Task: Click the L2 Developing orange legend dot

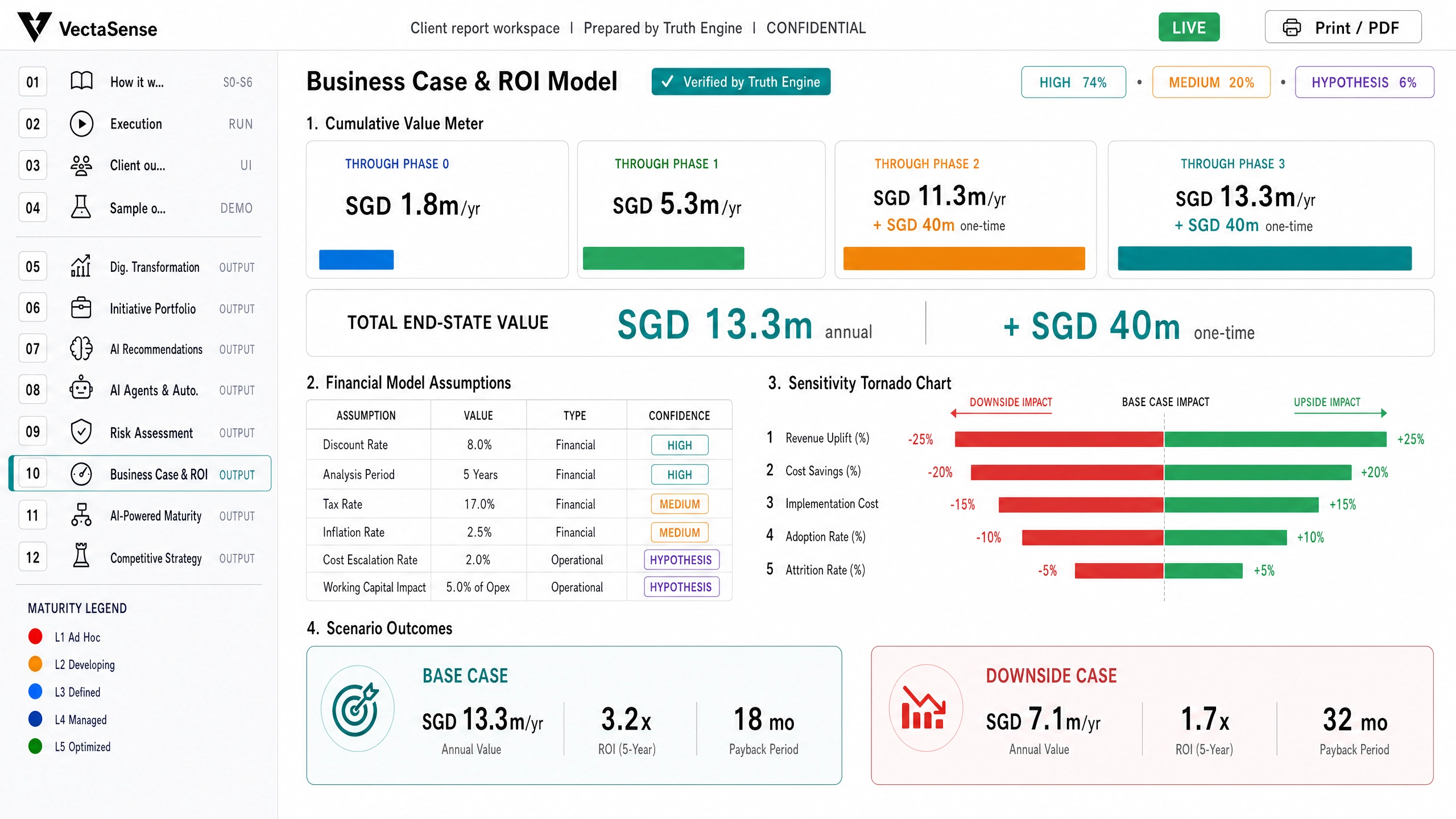Action: tap(35, 664)
